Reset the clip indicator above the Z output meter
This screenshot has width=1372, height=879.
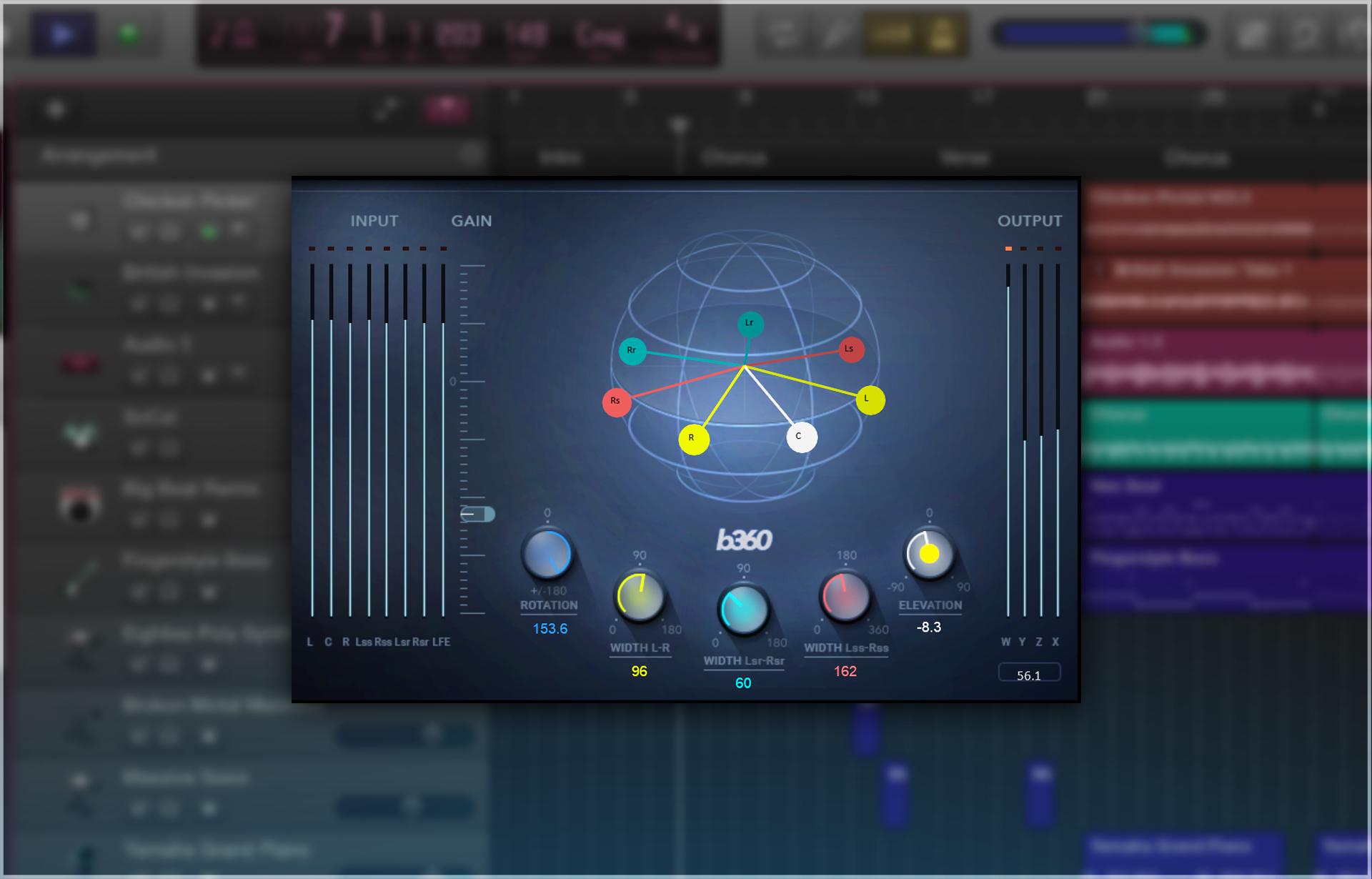click(1040, 249)
